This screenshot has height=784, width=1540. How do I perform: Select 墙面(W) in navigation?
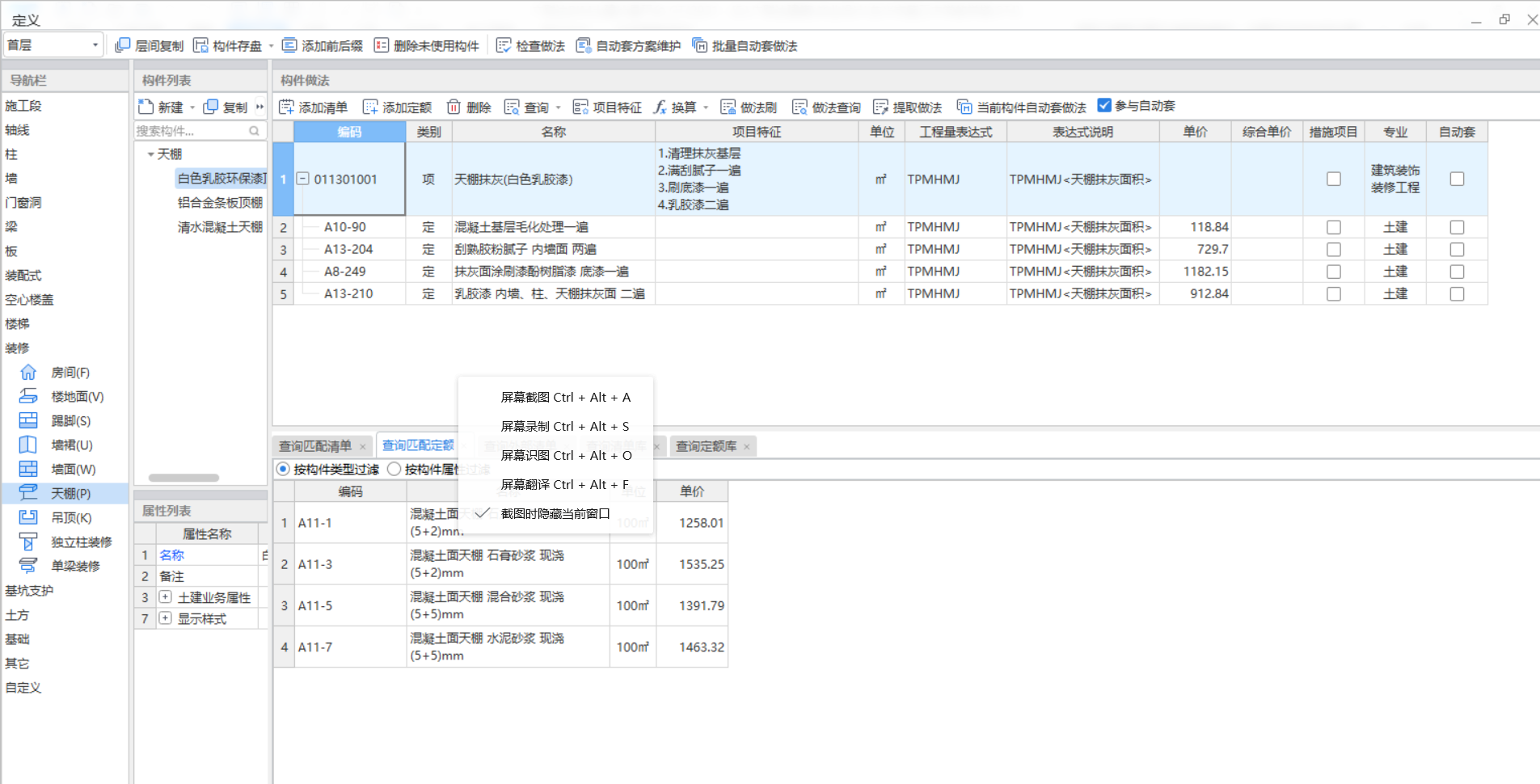tap(74, 469)
